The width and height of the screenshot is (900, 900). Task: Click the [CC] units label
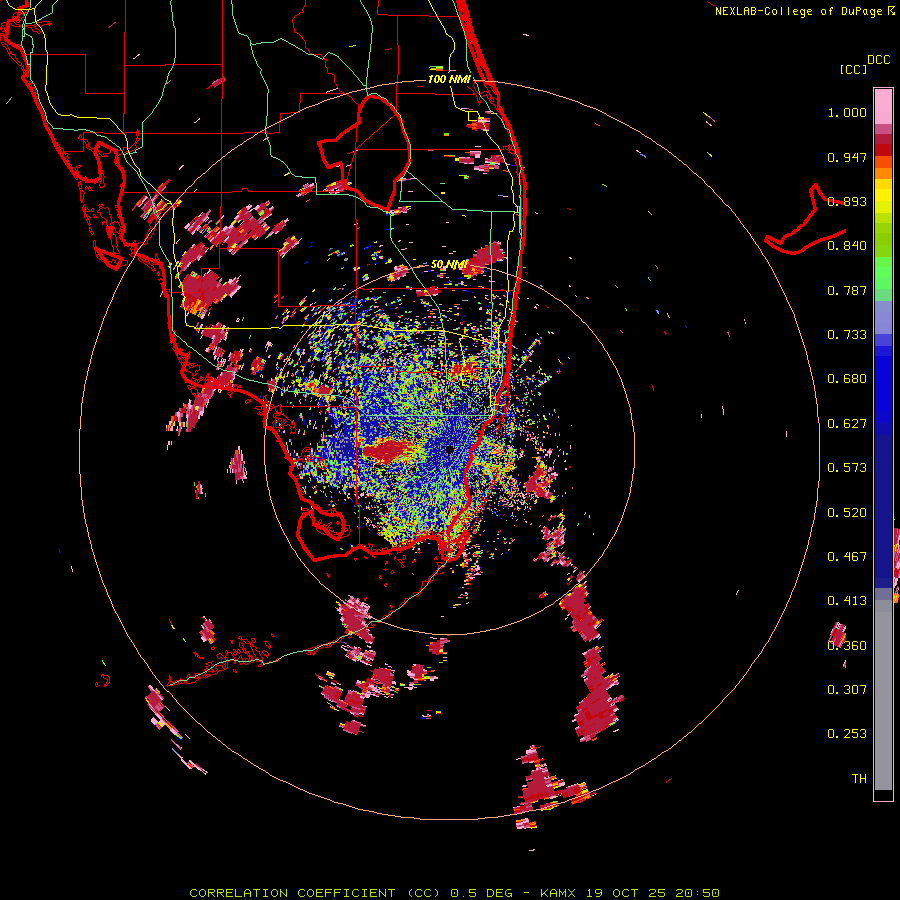click(x=853, y=69)
